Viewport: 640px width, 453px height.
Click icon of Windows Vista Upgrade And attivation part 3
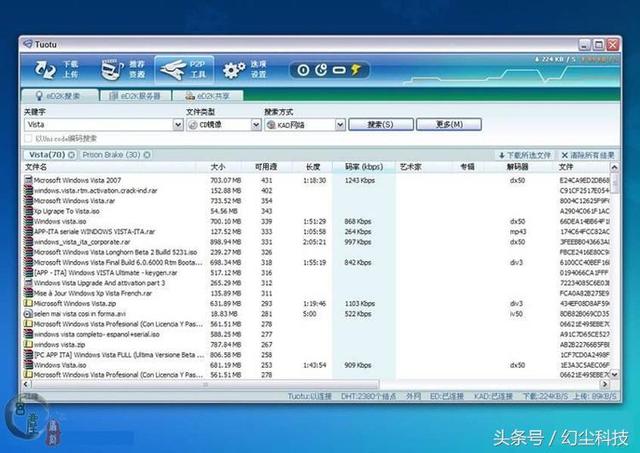coord(28,282)
